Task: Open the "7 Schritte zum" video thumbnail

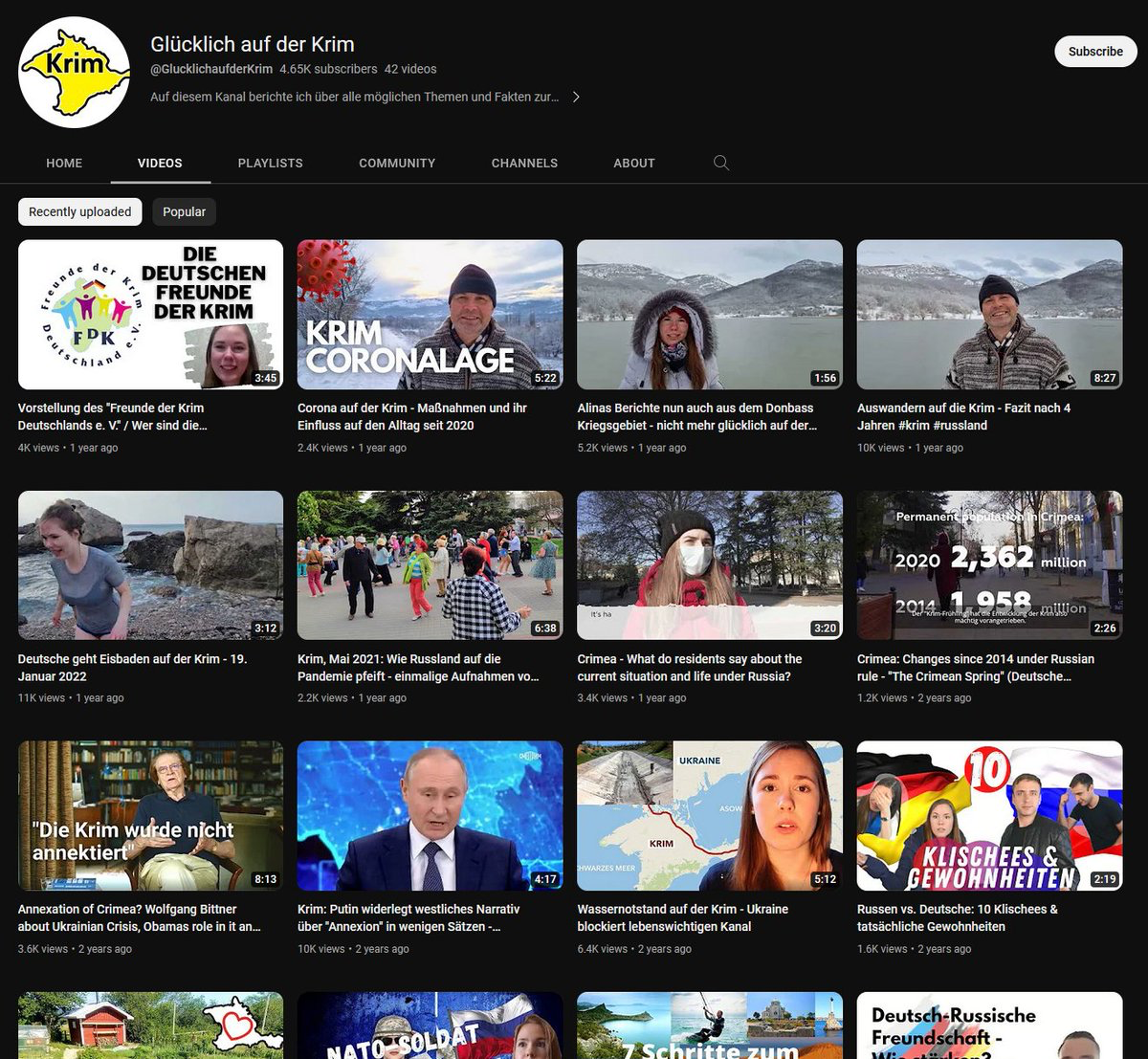Action: pyautogui.click(x=710, y=1026)
